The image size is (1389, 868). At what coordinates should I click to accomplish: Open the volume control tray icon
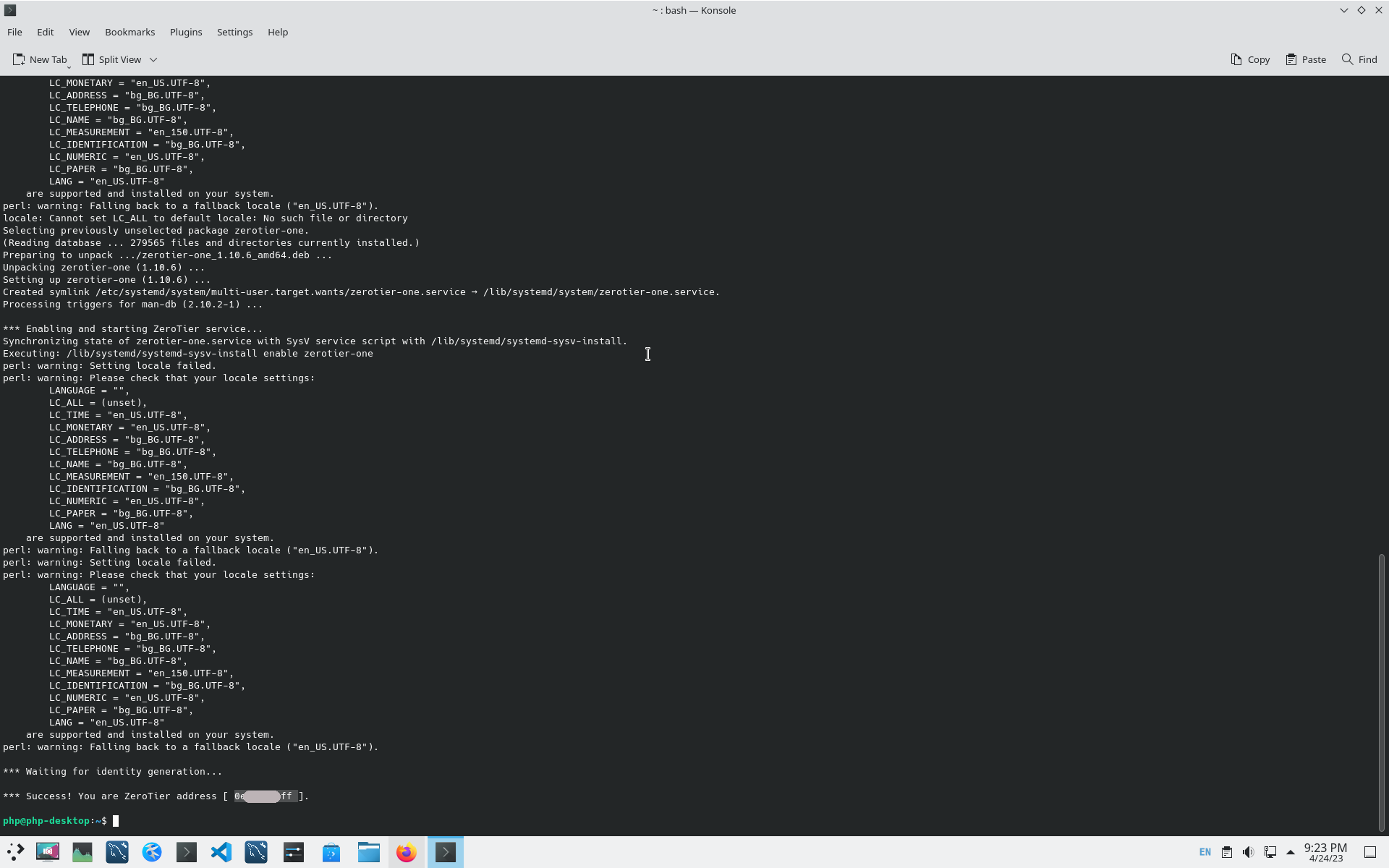pos(1248,852)
